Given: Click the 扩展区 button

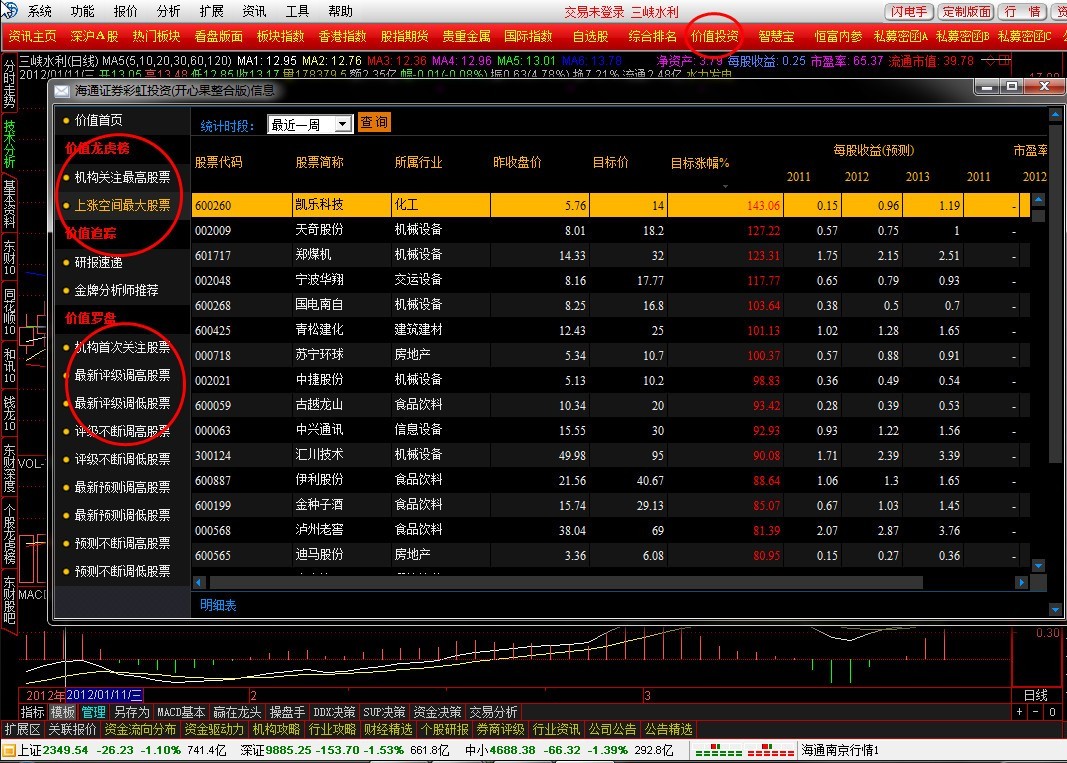Looking at the screenshot, I should pyautogui.click(x=22, y=730).
